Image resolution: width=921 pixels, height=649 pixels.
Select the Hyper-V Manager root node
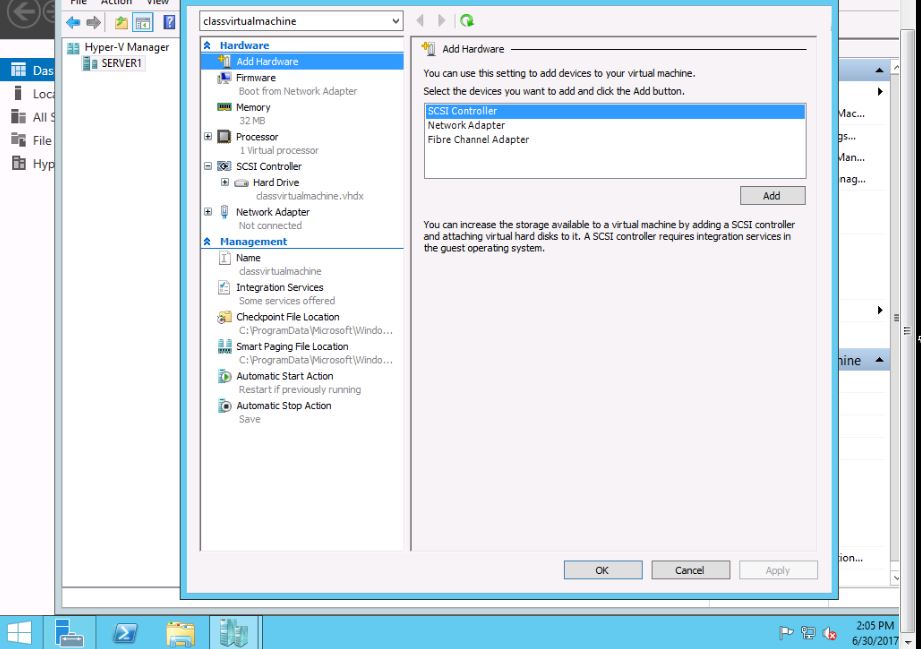[x=126, y=47]
